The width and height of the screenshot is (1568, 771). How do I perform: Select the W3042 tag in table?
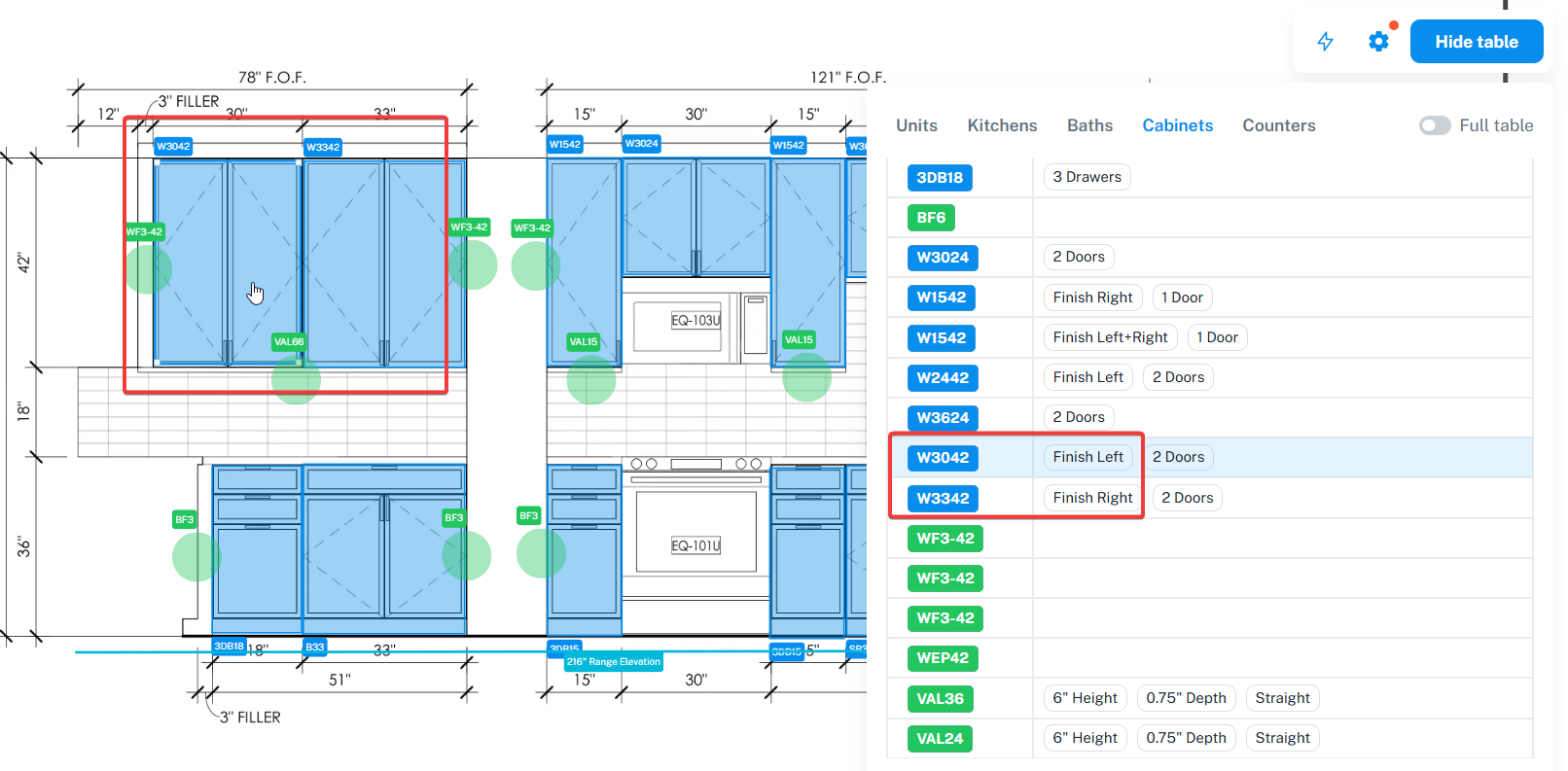(x=943, y=458)
